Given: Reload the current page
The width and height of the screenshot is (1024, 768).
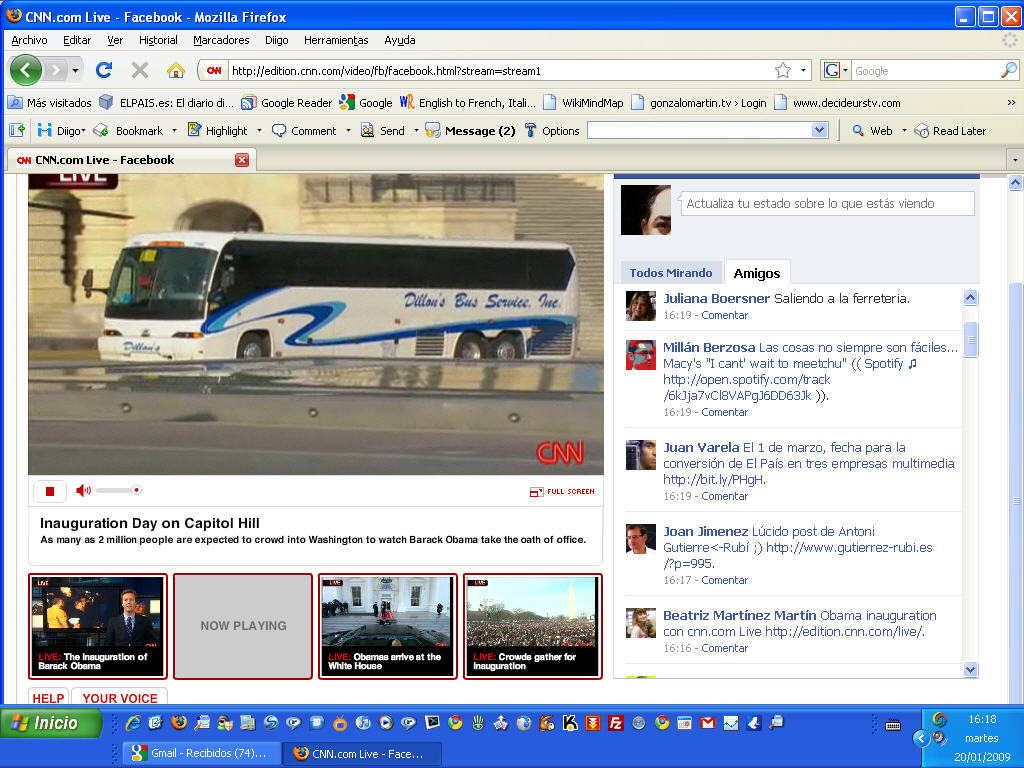Looking at the screenshot, I should (104, 70).
